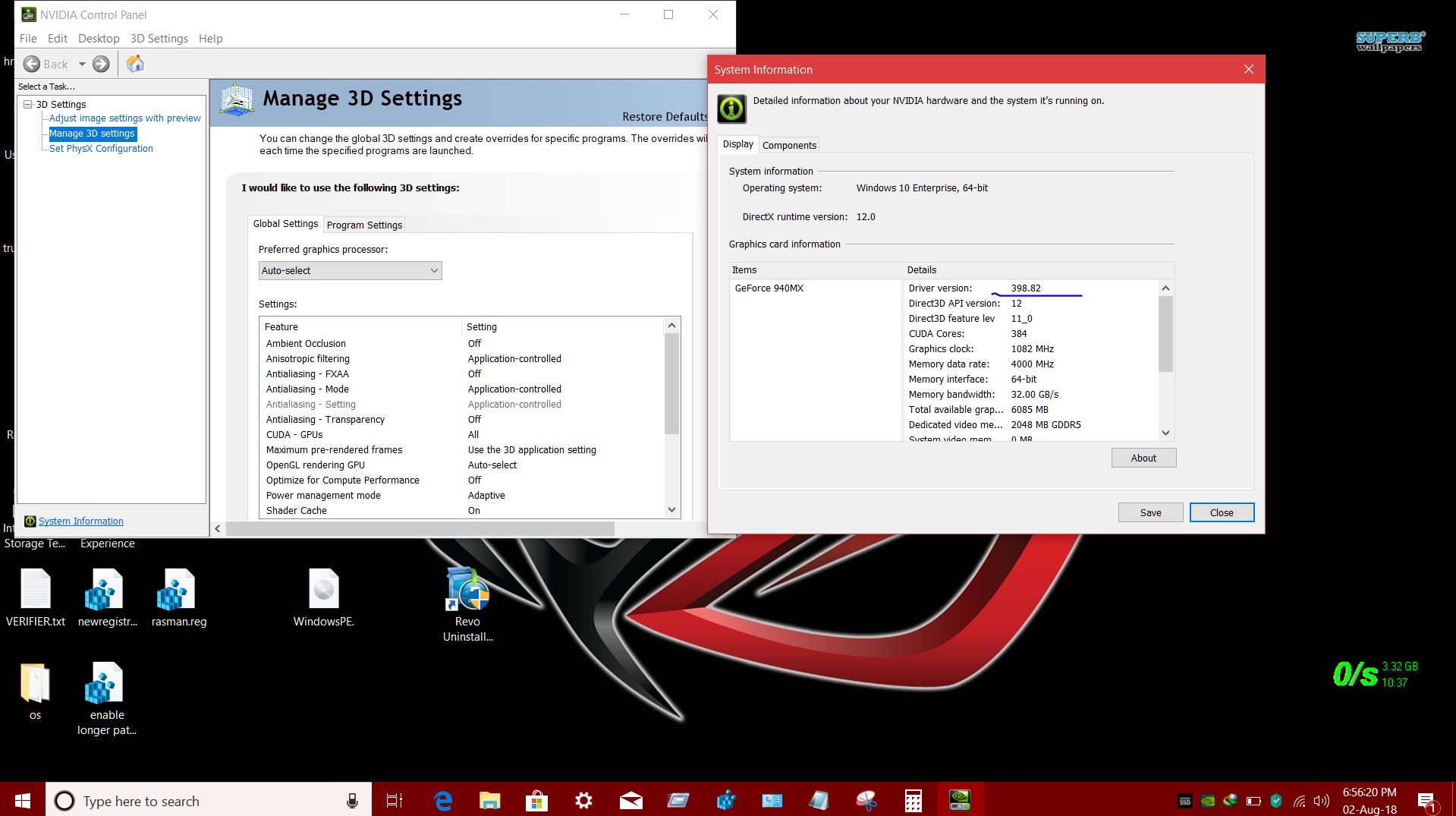Select CUDA - GPUs row
Viewport: 1456px width, 816px height.
point(462,435)
